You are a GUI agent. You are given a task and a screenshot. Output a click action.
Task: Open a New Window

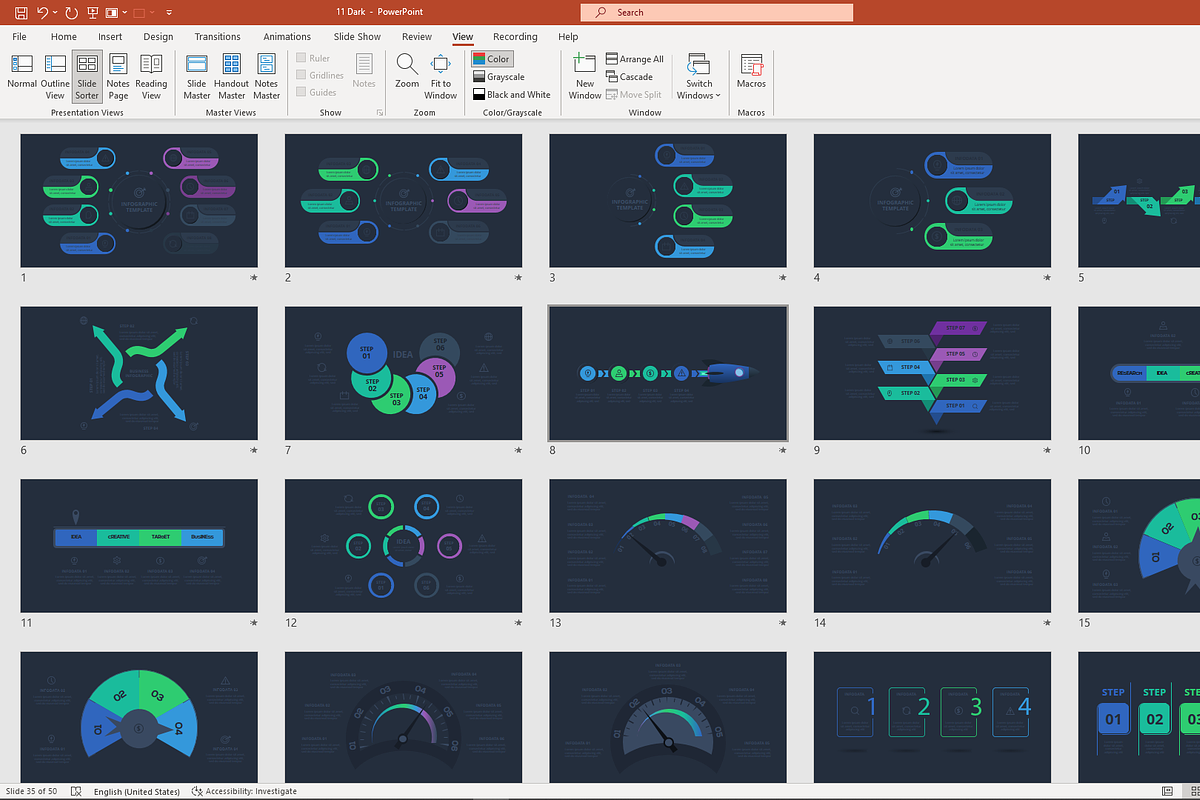coord(585,76)
